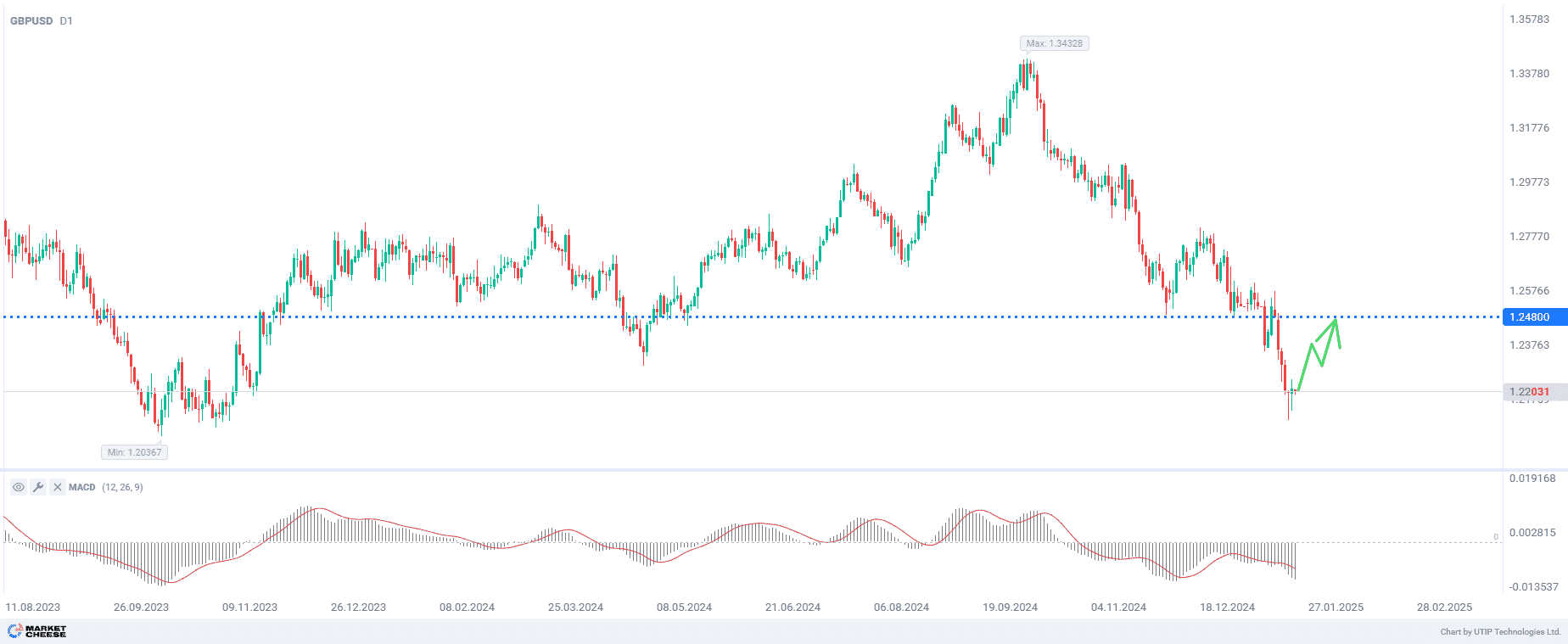
Task: Click the MACD parameters (12, 26, 9)
Action: (122, 487)
